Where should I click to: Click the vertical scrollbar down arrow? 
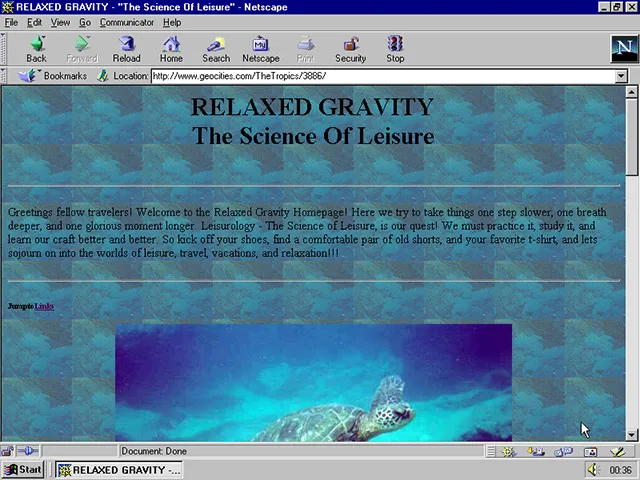click(631, 435)
